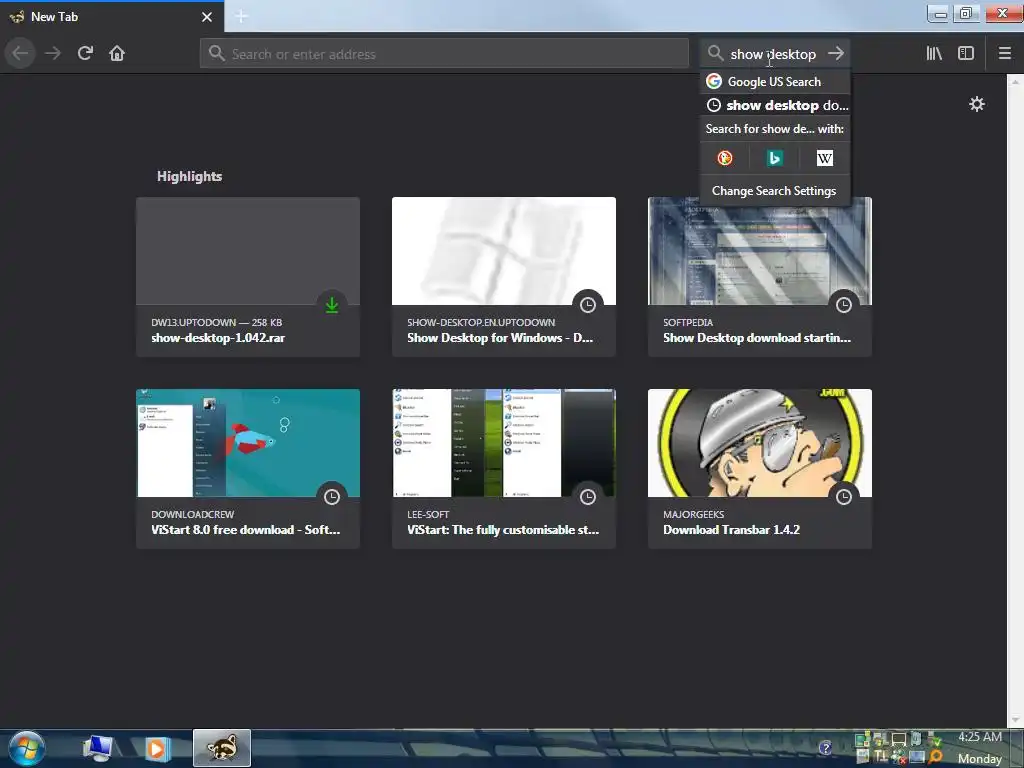Click the green download arrow on DW13.UPTODOWN tile
The width and height of the screenshot is (1024, 768).
[332, 304]
